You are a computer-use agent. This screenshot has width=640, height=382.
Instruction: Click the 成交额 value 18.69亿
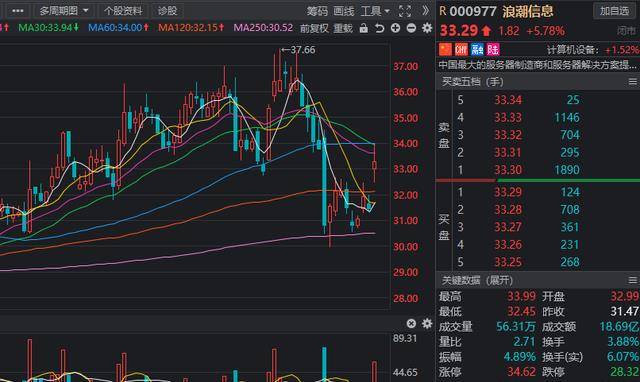coord(619,326)
